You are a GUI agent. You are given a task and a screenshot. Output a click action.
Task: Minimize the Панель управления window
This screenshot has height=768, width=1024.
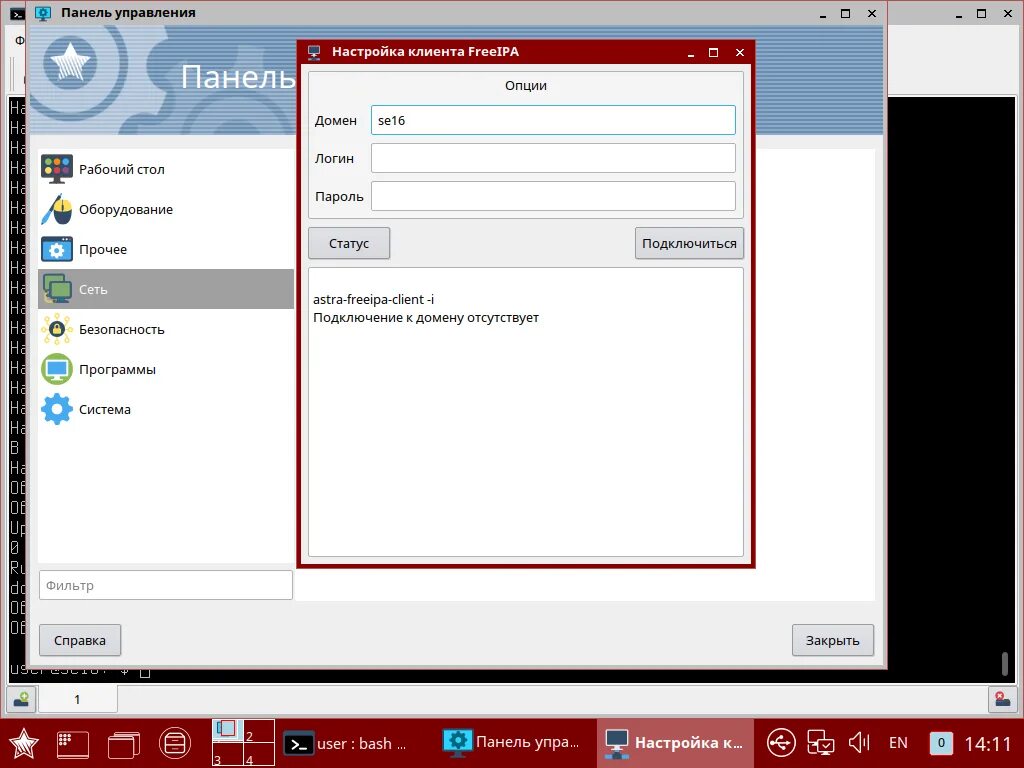823,14
